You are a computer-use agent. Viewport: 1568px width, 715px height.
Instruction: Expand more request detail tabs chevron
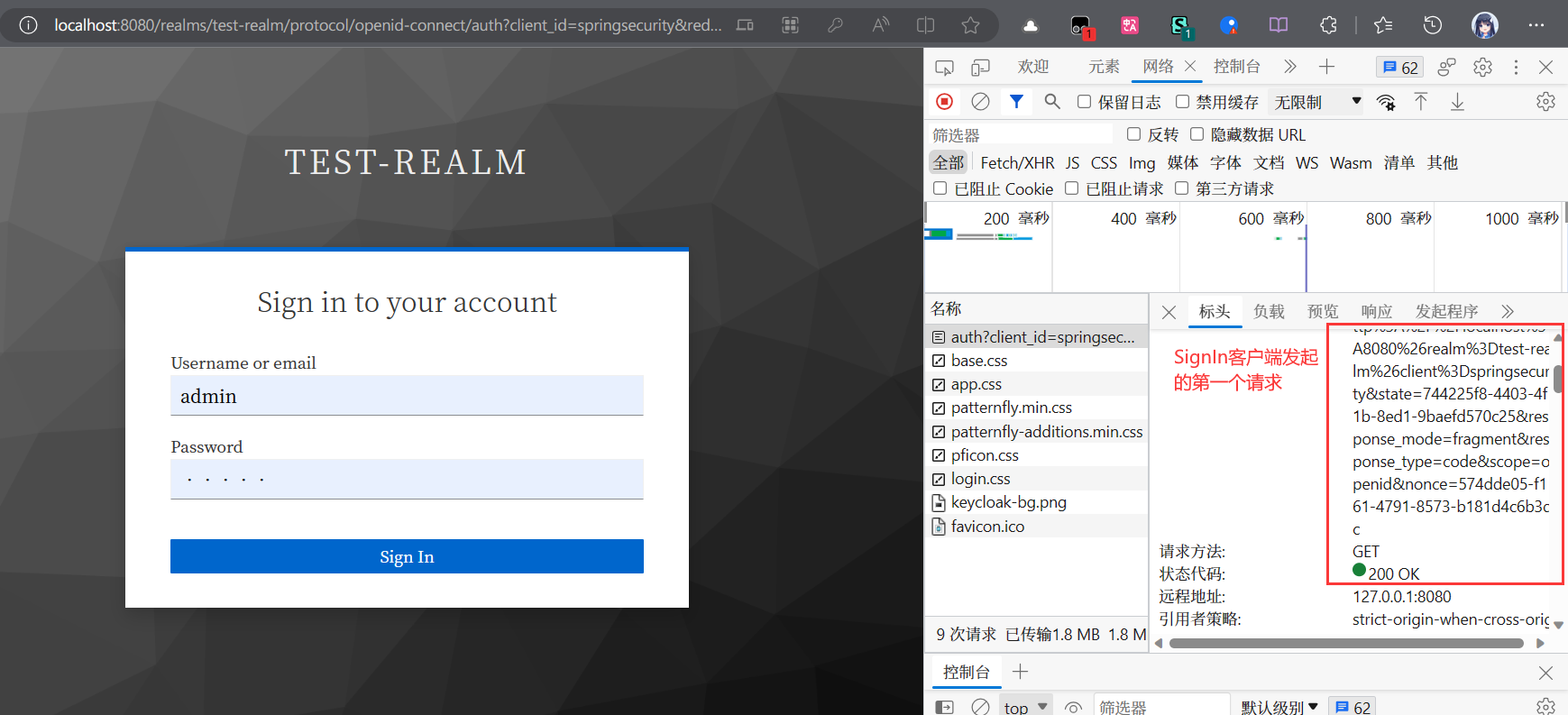(x=1508, y=311)
